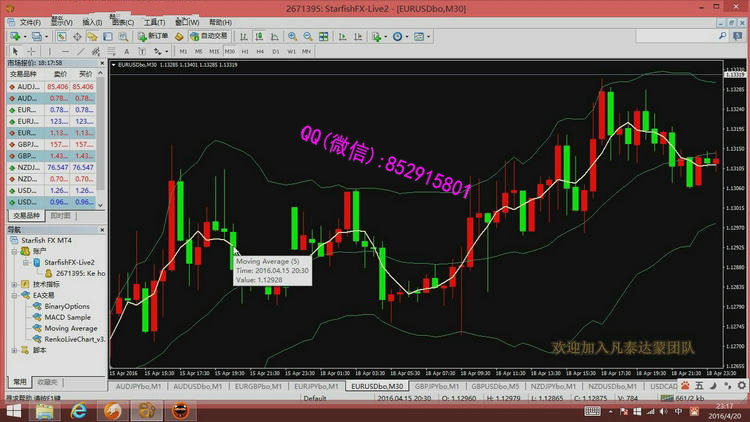This screenshot has height=422, width=750.
Task: Expand the 技术指标 tree node
Action: (14, 284)
